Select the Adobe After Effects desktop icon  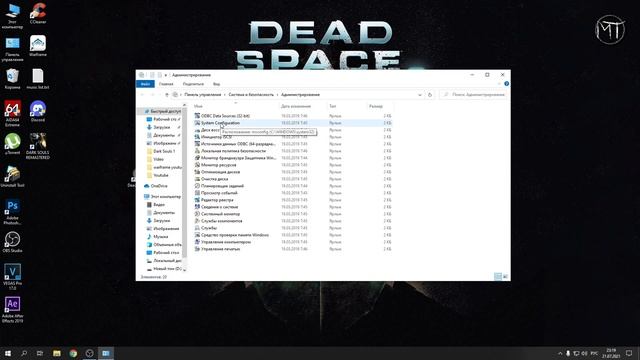[x=12, y=309]
